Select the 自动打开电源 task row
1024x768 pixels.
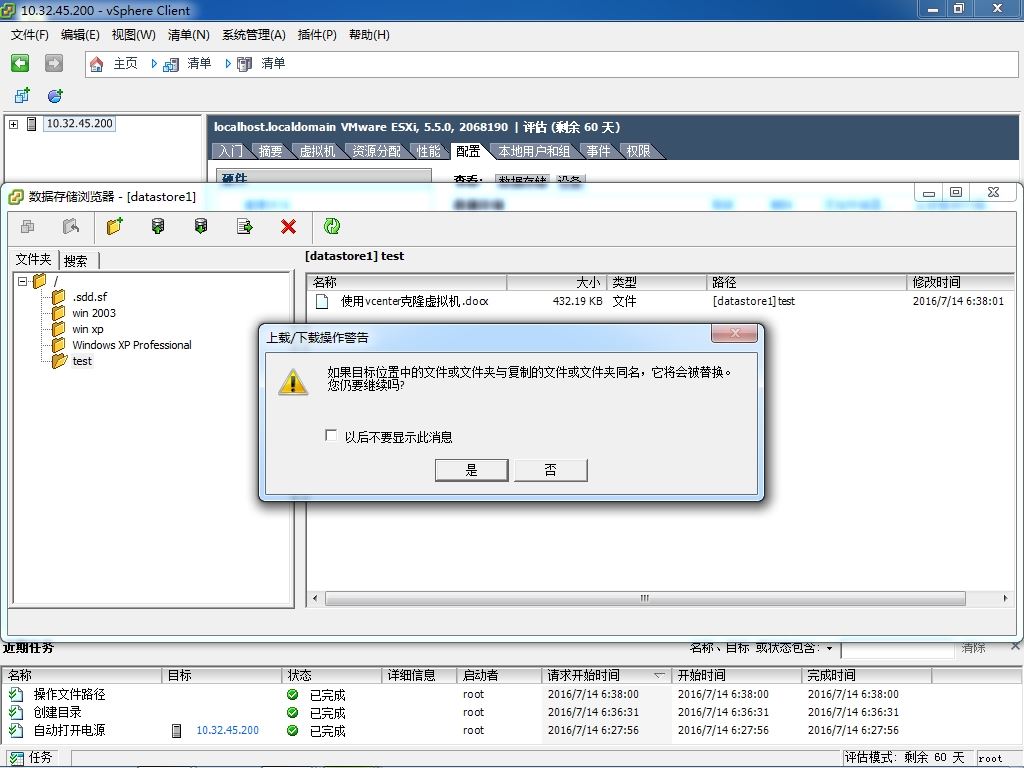point(512,730)
